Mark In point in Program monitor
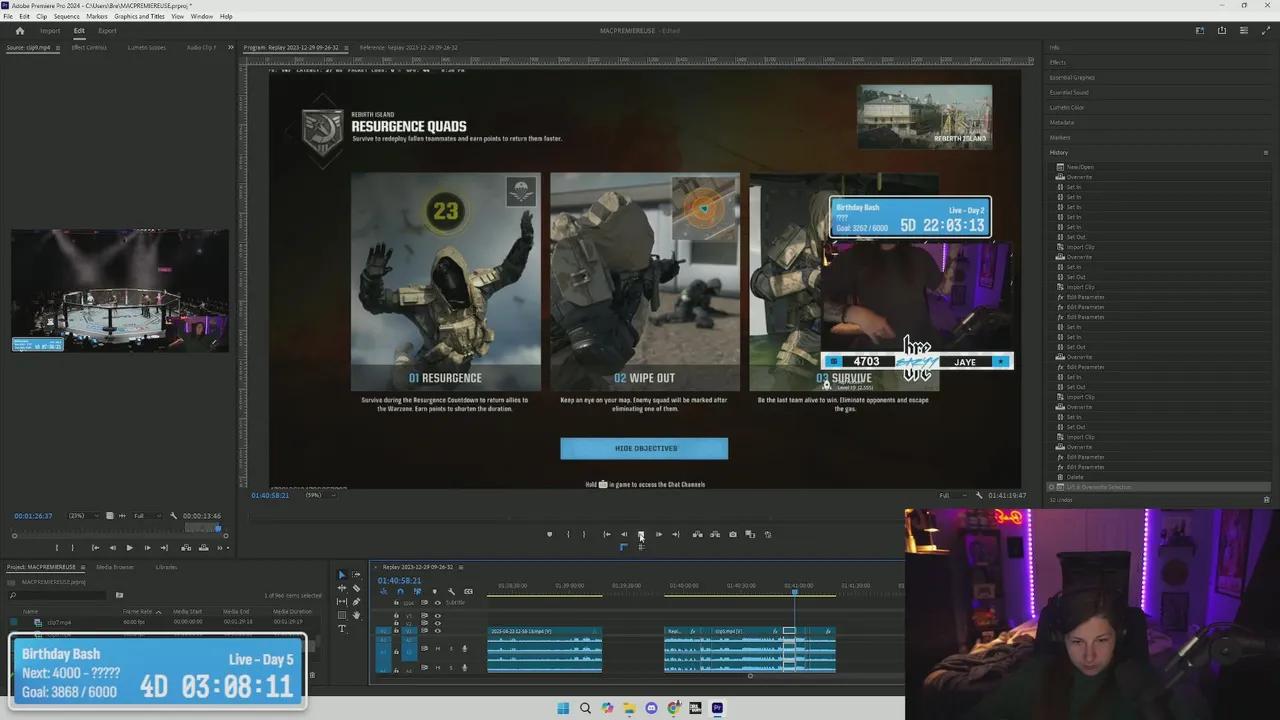This screenshot has height=720, width=1280. (x=568, y=534)
